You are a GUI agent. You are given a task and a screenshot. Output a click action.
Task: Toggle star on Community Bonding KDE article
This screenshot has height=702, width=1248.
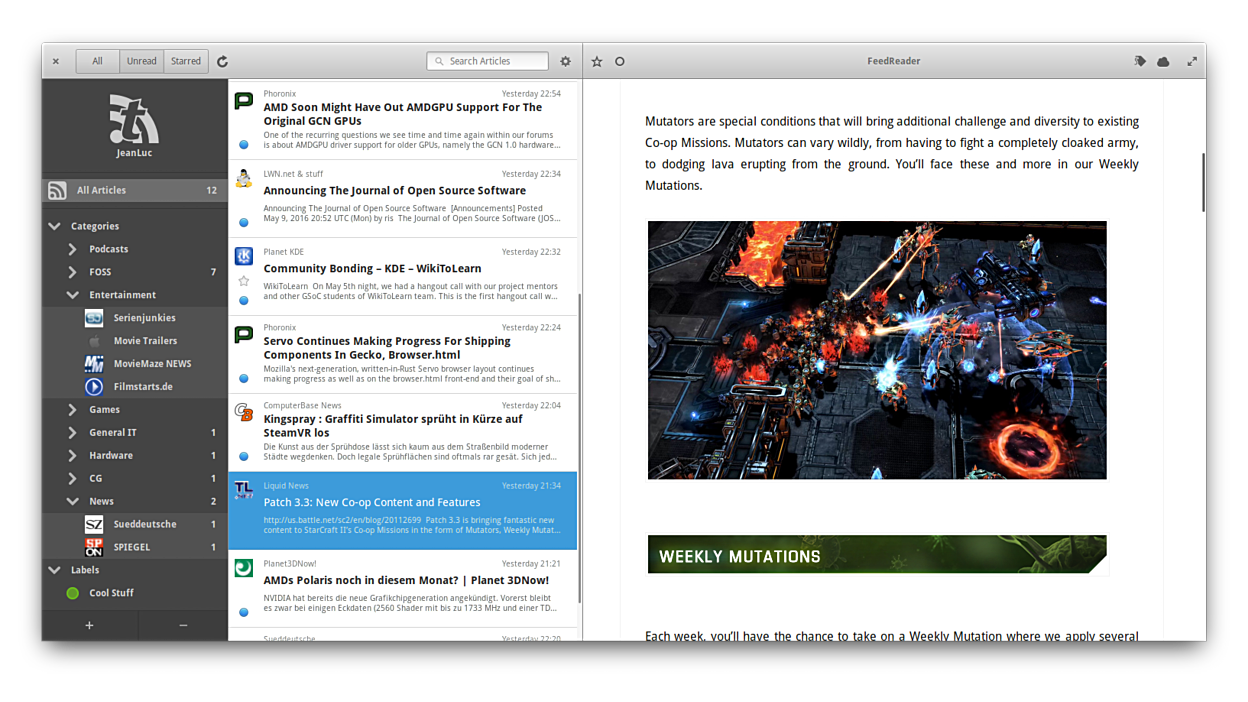tap(243, 281)
